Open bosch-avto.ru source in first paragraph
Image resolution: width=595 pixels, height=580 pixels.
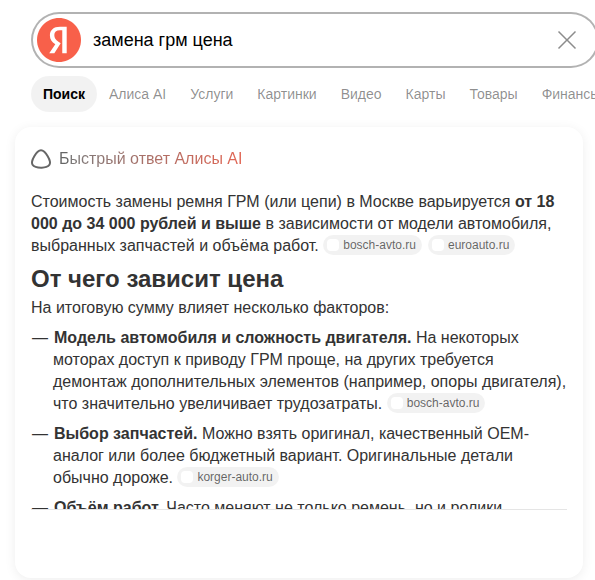pyautogui.click(x=372, y=245)
